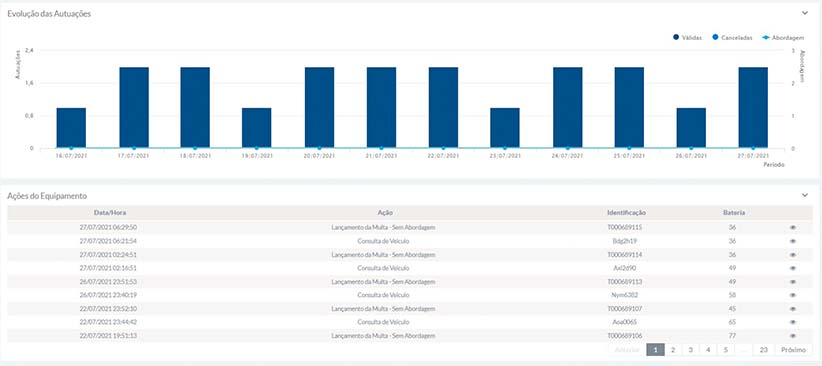
Task: Click identification Bdg2h19
Action: [x=625, y=241]
